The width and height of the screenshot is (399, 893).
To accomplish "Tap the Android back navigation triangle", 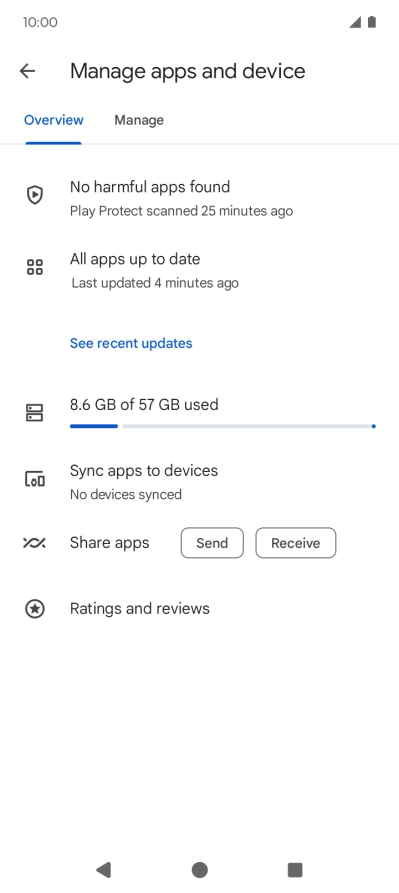I will (104, 870).
